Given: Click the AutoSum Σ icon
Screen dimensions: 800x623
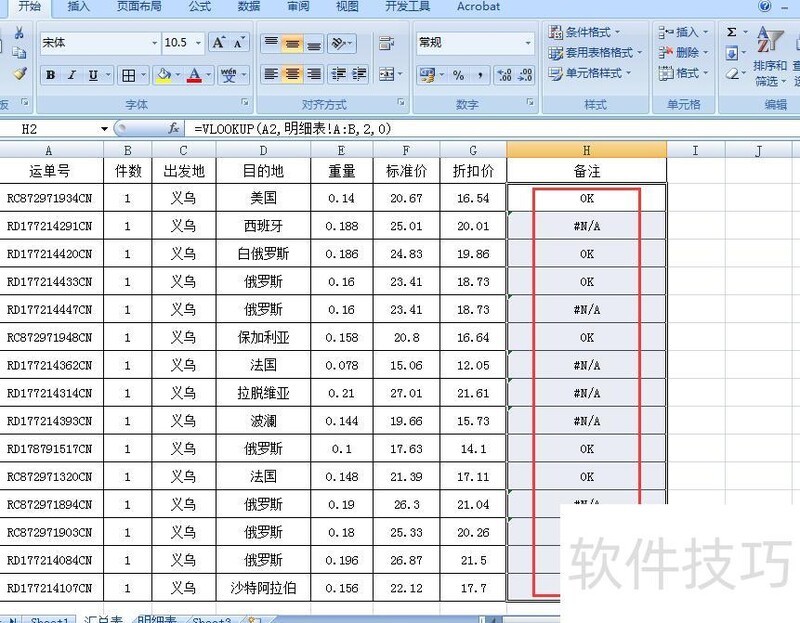Looking at the screenshot, I should [730, 31].
